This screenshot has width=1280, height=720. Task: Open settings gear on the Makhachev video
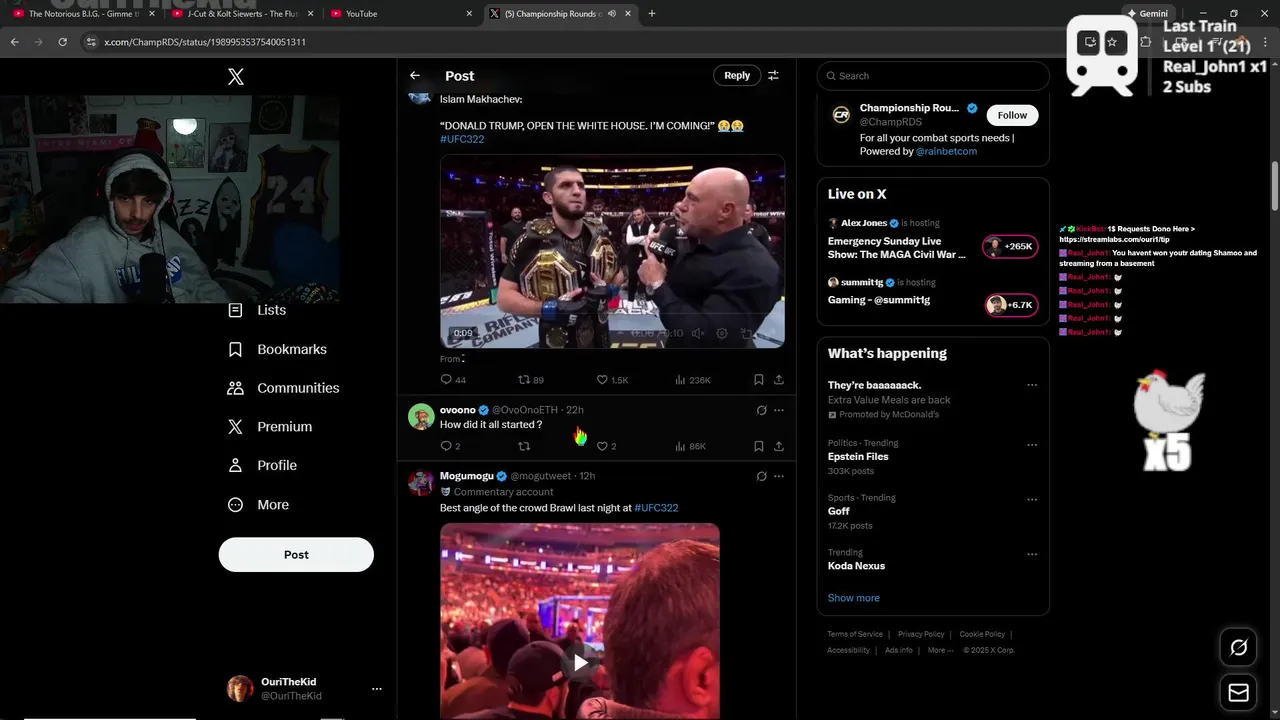[722, 334]
